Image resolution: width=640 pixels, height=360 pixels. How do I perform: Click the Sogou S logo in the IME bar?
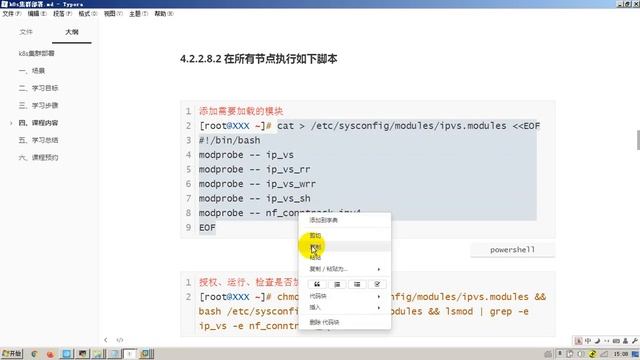pos(578,340)
